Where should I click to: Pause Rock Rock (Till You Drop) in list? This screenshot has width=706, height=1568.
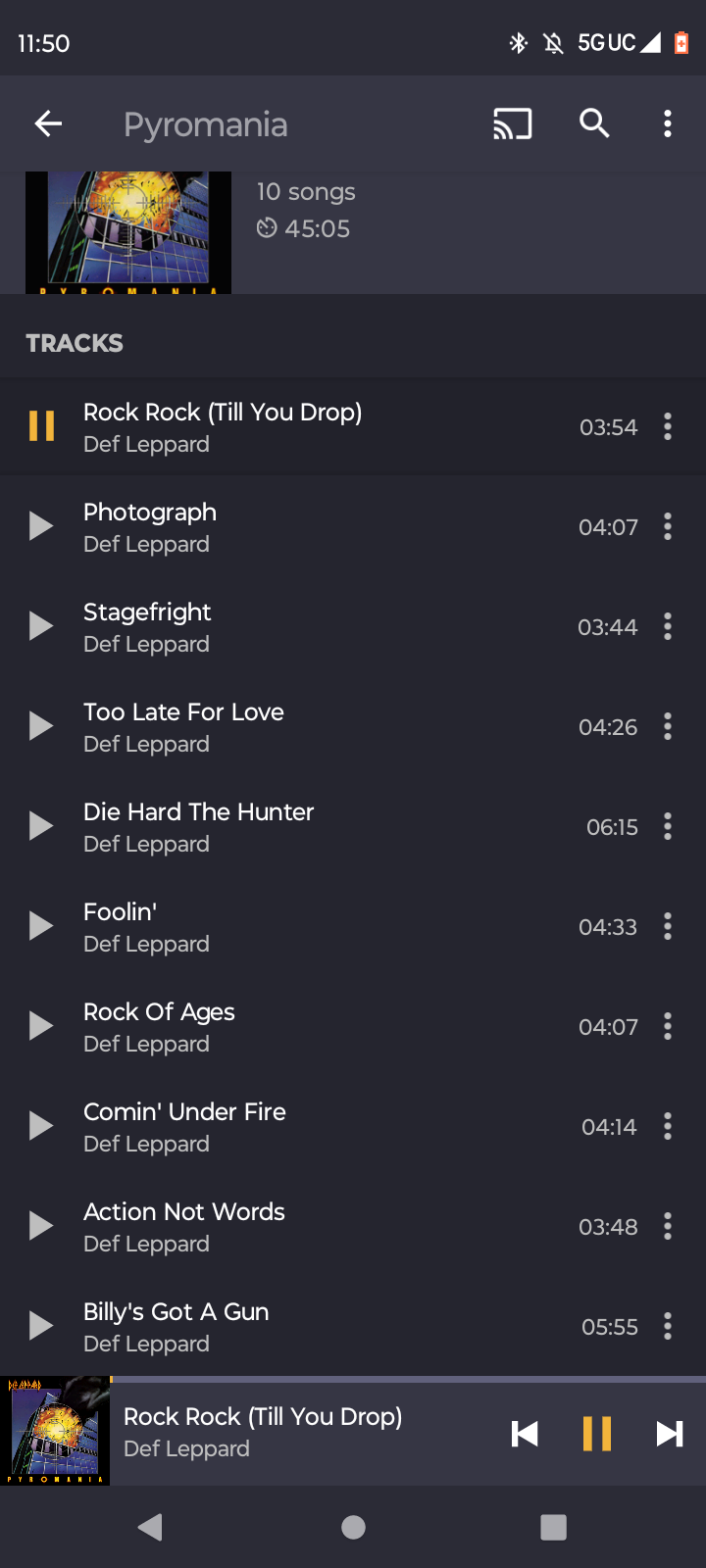(41, 426)
